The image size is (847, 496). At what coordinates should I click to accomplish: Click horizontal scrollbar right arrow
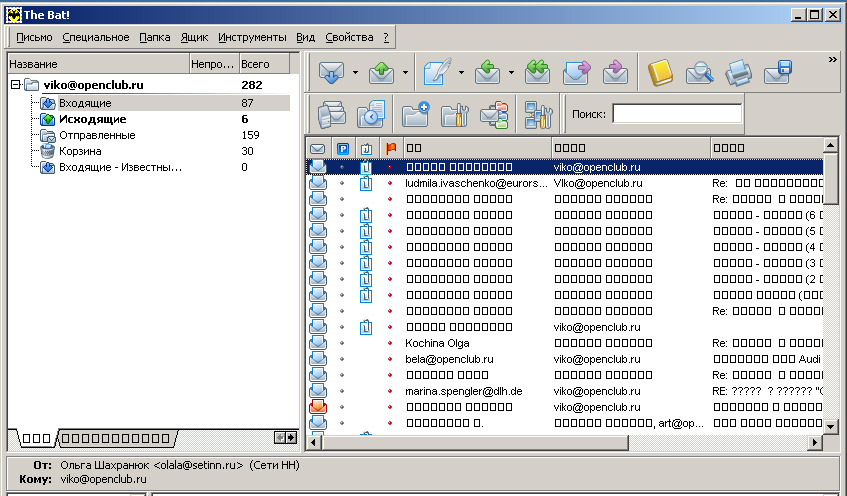(x=816, y=443)
